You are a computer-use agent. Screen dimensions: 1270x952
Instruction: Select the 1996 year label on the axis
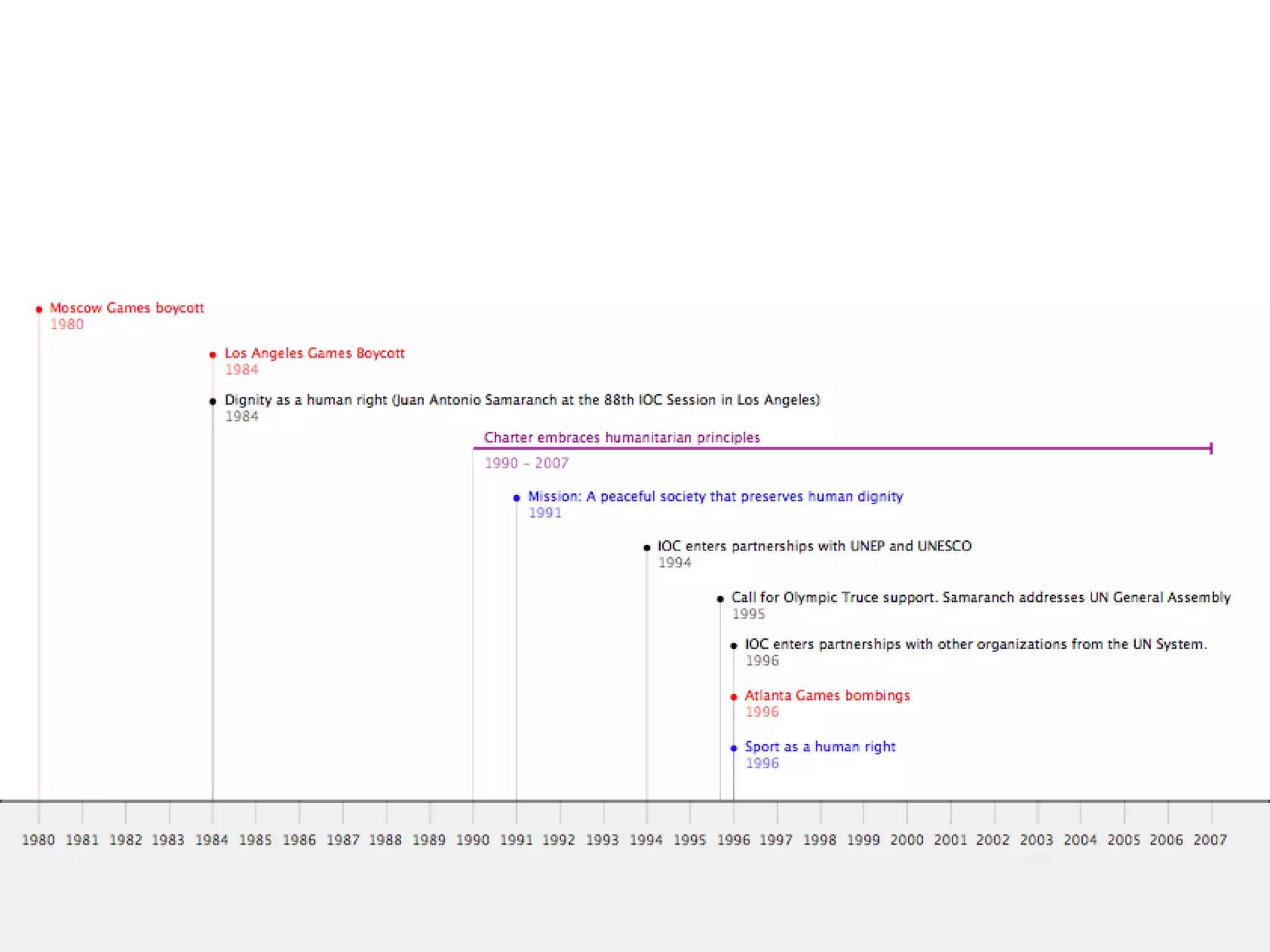[734, 840]
